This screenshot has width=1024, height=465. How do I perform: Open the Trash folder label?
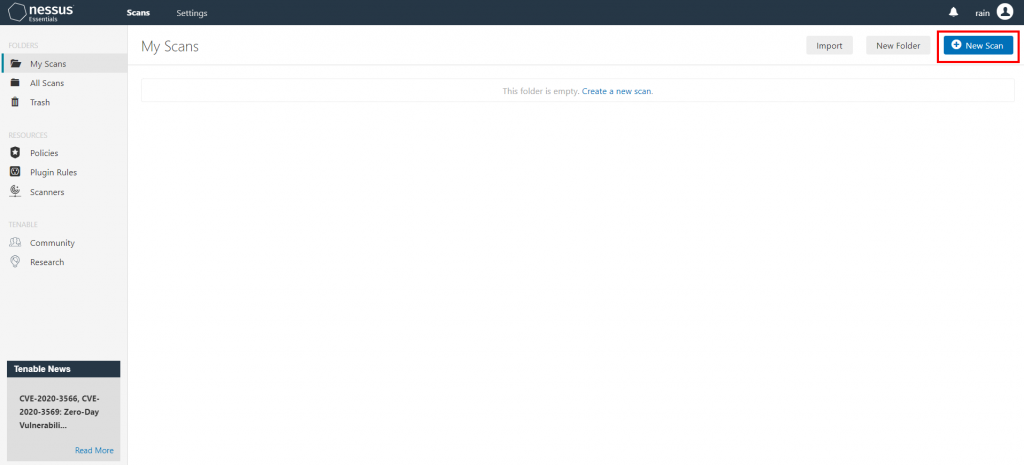coord(40,103)
